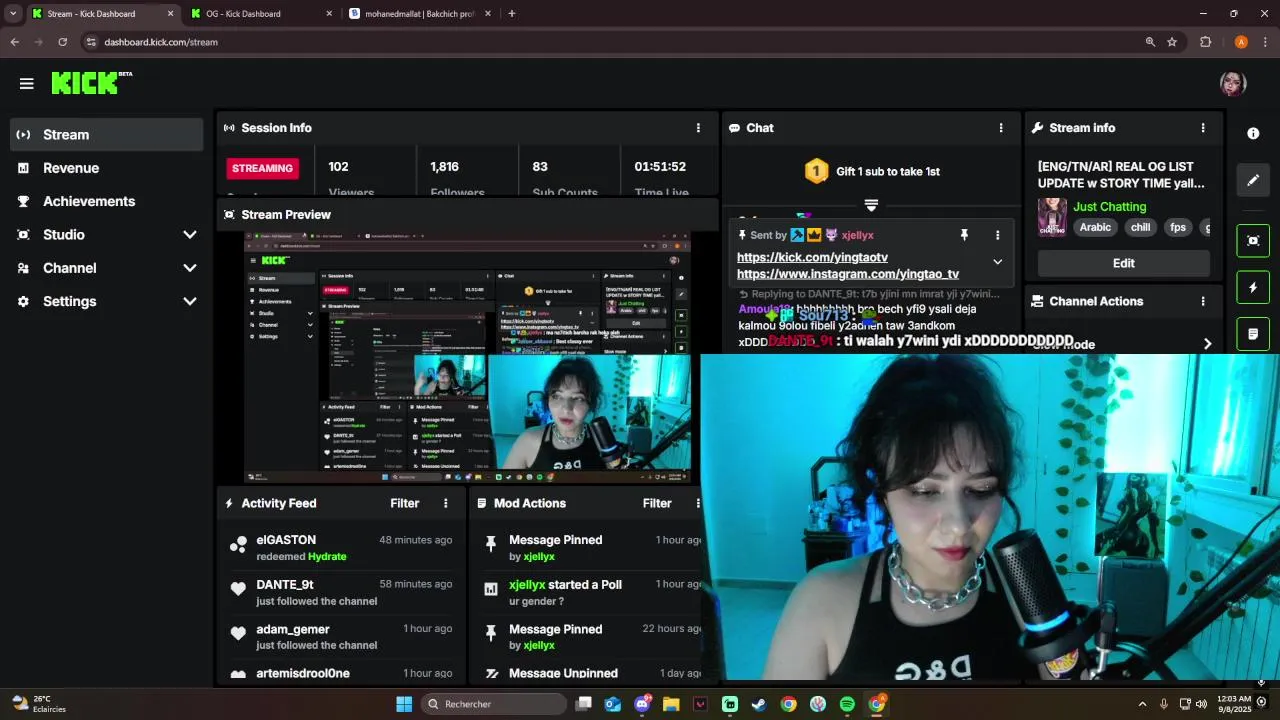Image resolution: width=1280 pixels, height=720 pixels.
Task: Click the Rechercher taskbar search box
Action: point(494,704)
